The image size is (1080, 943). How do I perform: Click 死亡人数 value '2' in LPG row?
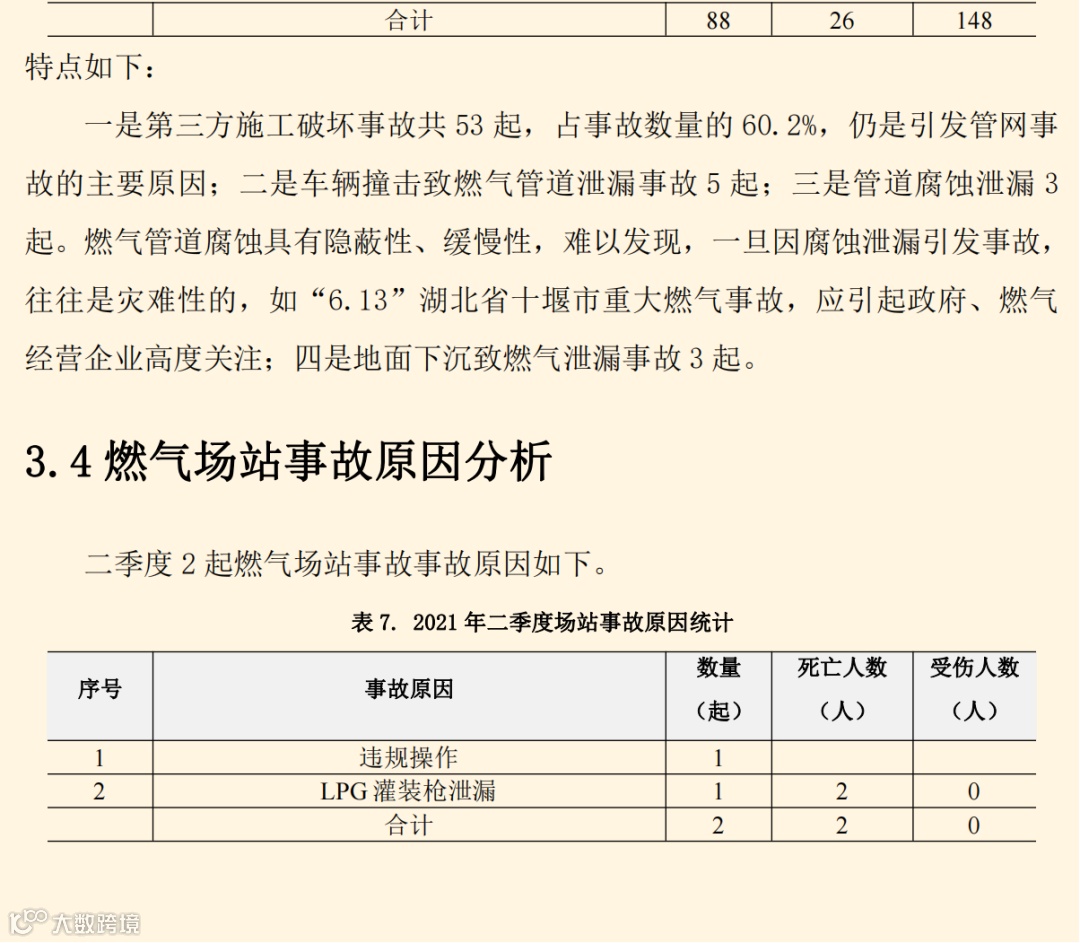(x=842, y=791)
